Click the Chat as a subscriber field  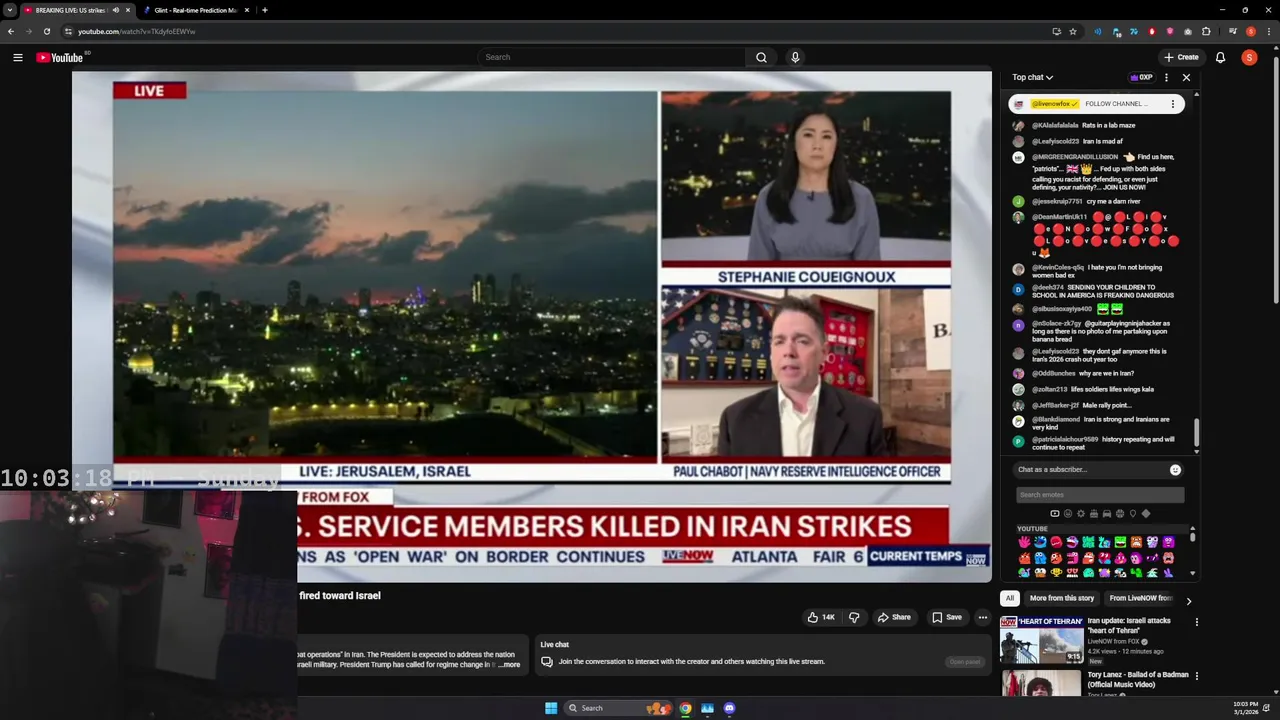click(x=1090, y=470)
